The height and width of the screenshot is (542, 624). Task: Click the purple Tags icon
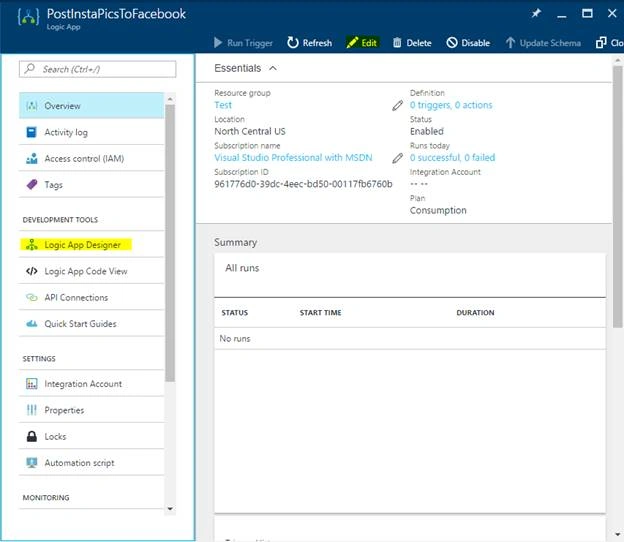pyautogui.click(x=31, y=185)
